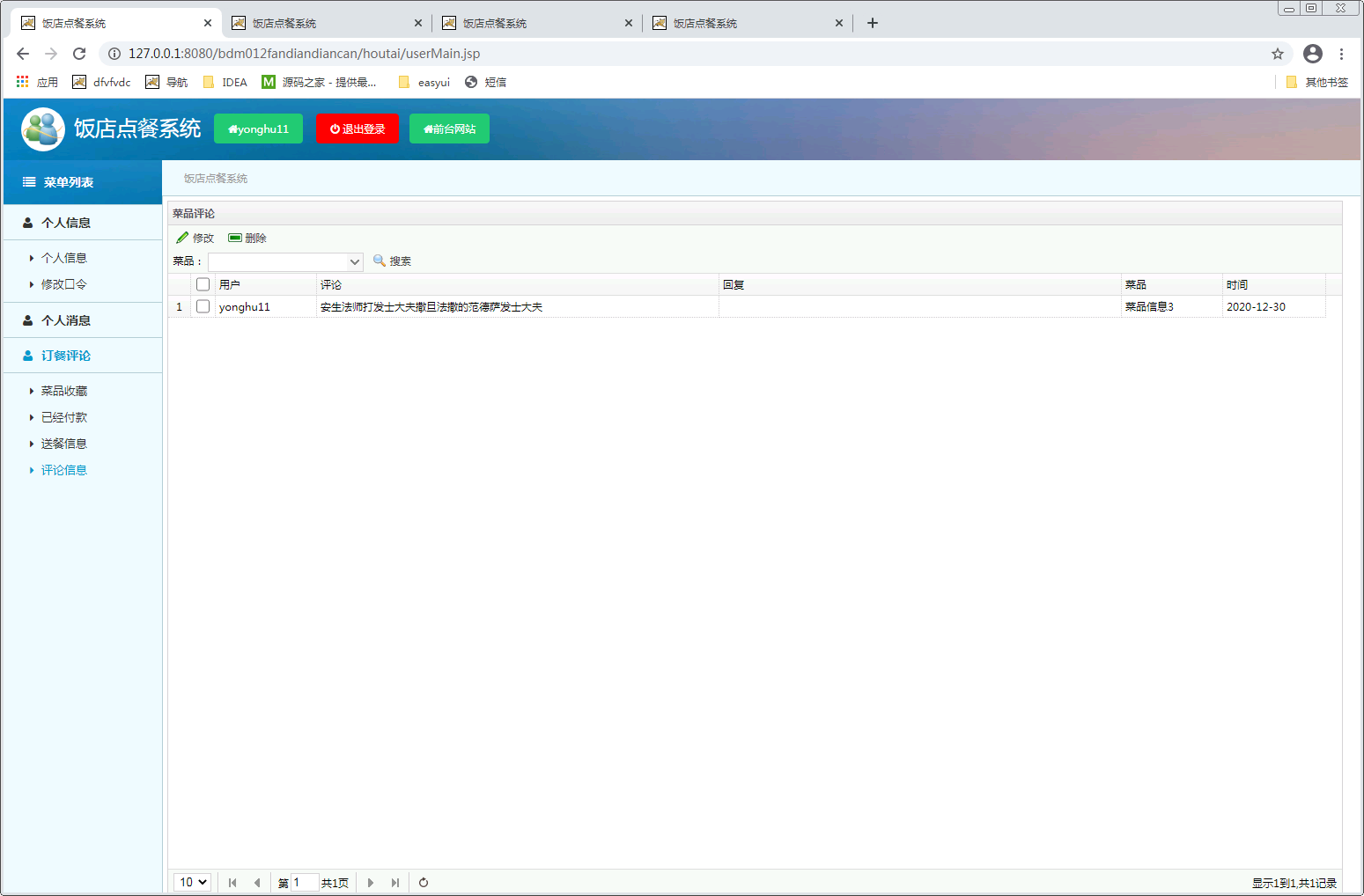The height and width of the screenshot is (896, 1364).
Task: Go to first page in pagination bar
Action: tap(232, 883)
